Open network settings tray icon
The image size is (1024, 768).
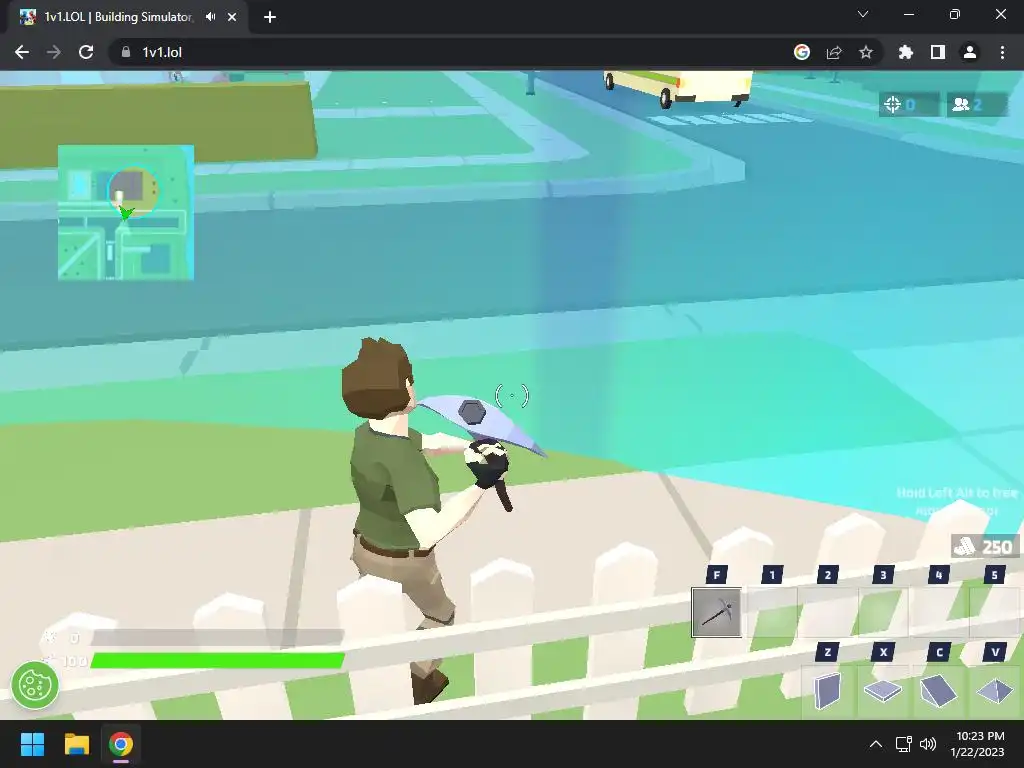[x=904, y=744]
